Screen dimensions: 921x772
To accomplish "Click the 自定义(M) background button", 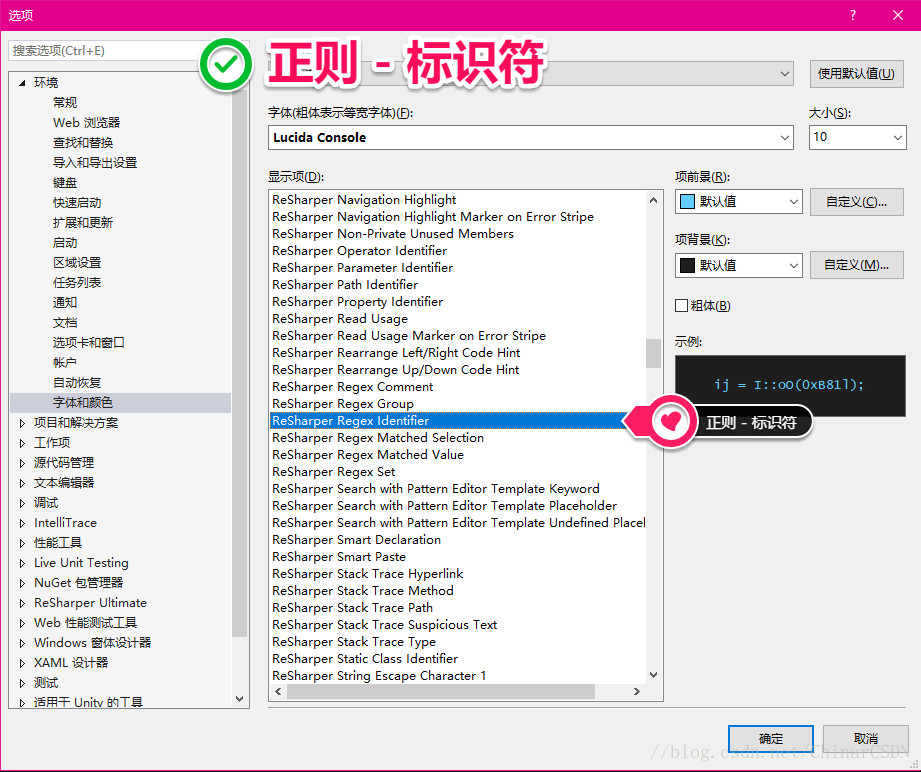I will point(856,265).
